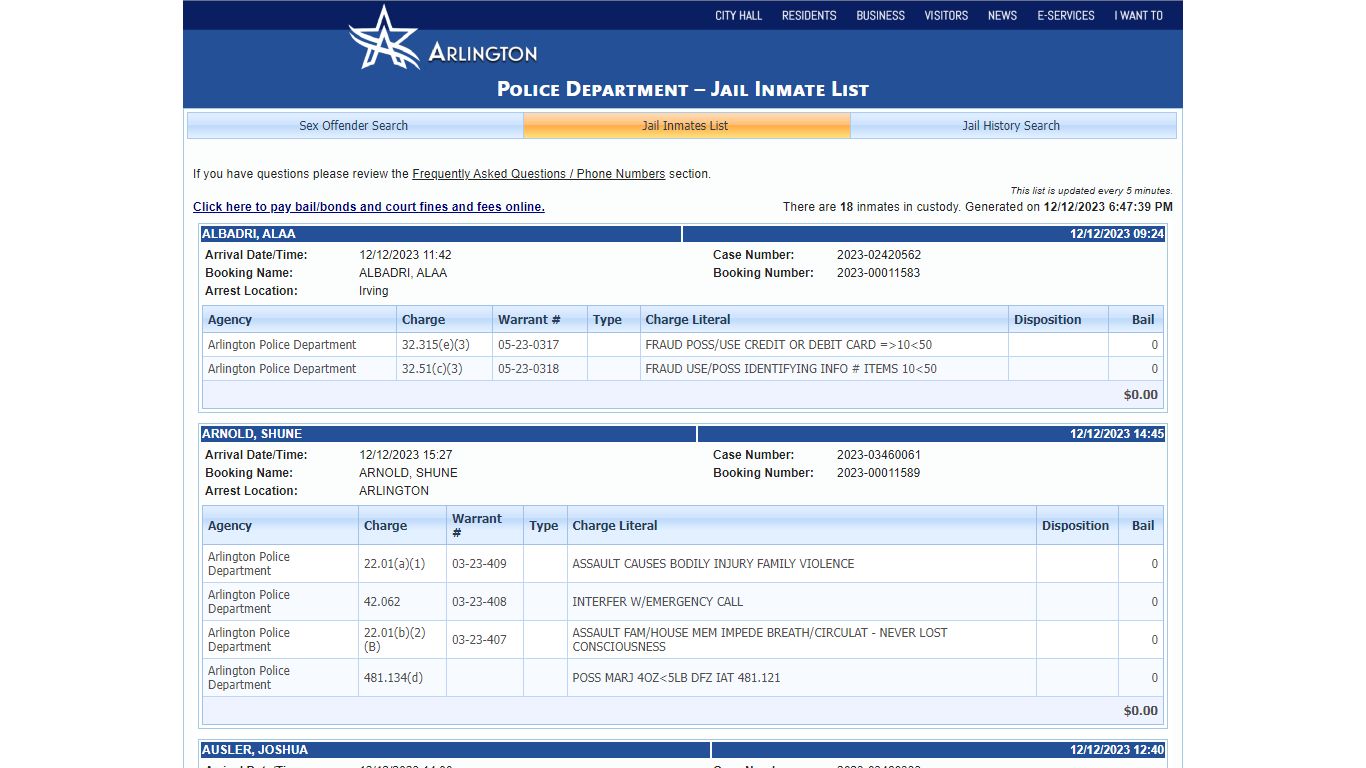The image size is (1366, 768).
Task: Click FRAUD USE/POSS IDENTIFYING INFO charge
Action: [791, 369]
